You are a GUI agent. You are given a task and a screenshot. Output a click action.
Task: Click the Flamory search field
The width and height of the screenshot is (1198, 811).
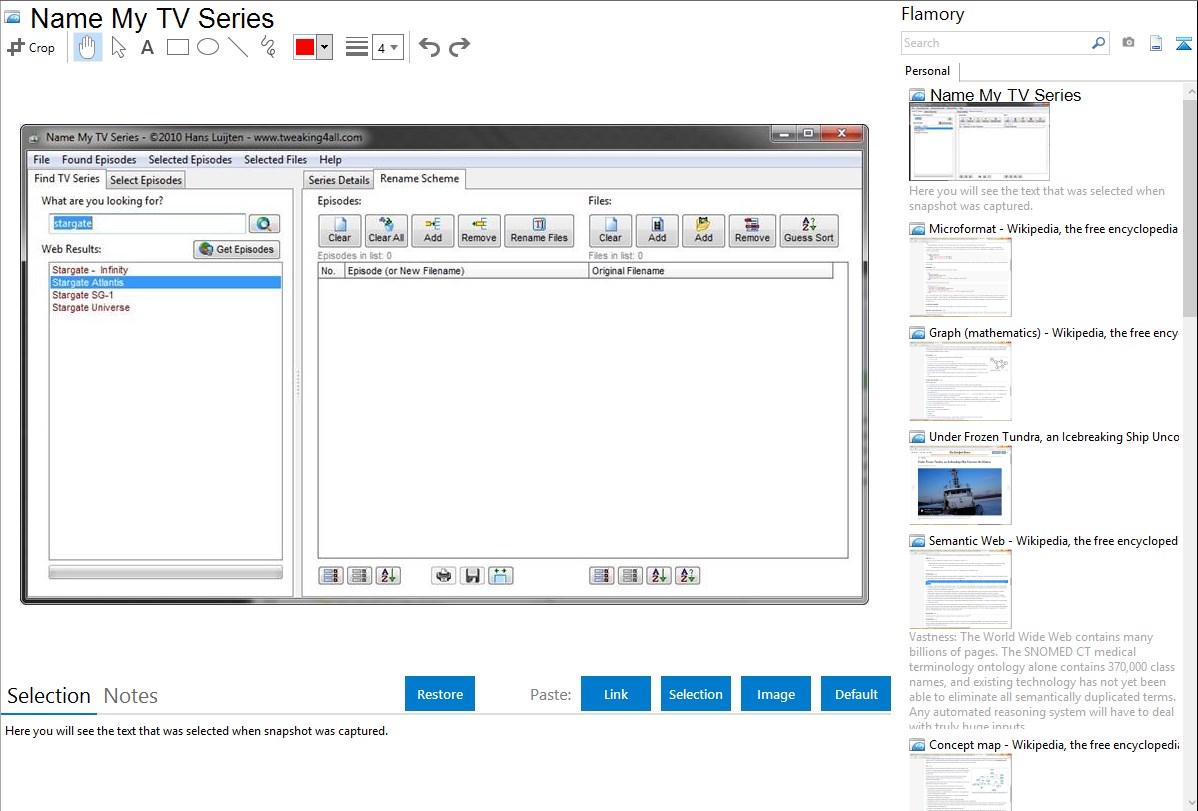(x=996, y=43)
